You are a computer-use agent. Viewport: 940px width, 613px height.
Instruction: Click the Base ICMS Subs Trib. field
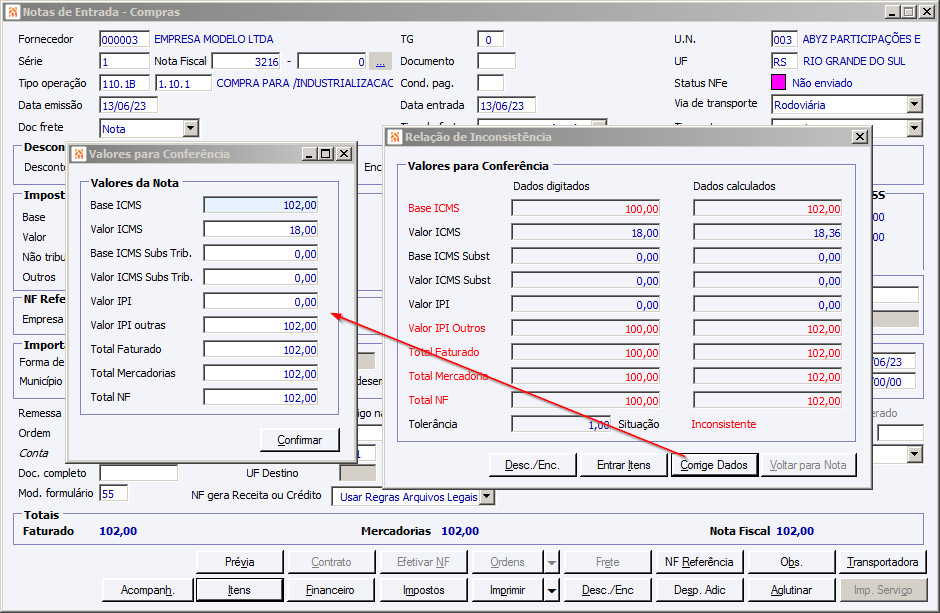point(261,253)
